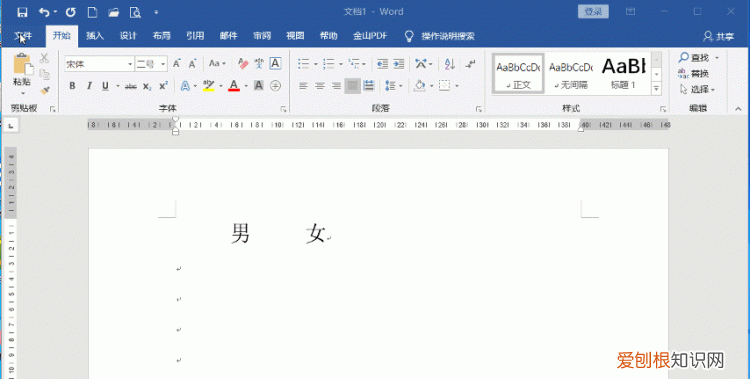Activate the Format Painter brush

[x=44, y=90]
